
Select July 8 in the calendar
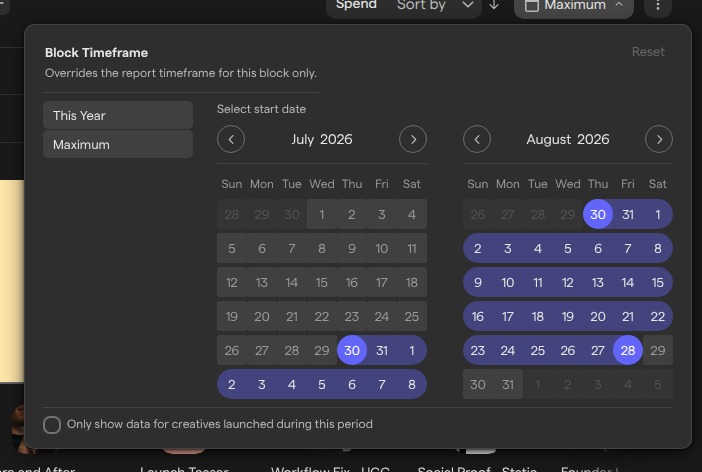tap(322, 249)
